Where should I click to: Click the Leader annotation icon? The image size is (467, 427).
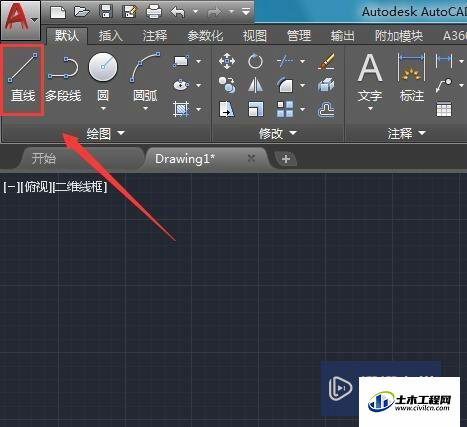click(444, 85)
